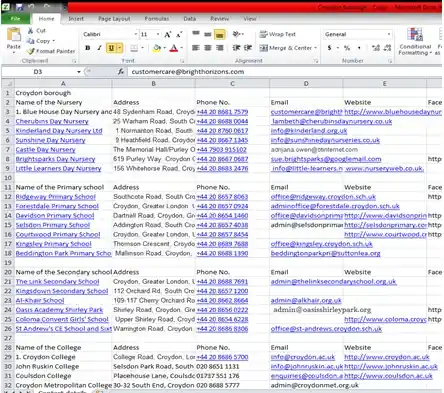Align text right
The image size is (444, 393).
coord(220,48)
